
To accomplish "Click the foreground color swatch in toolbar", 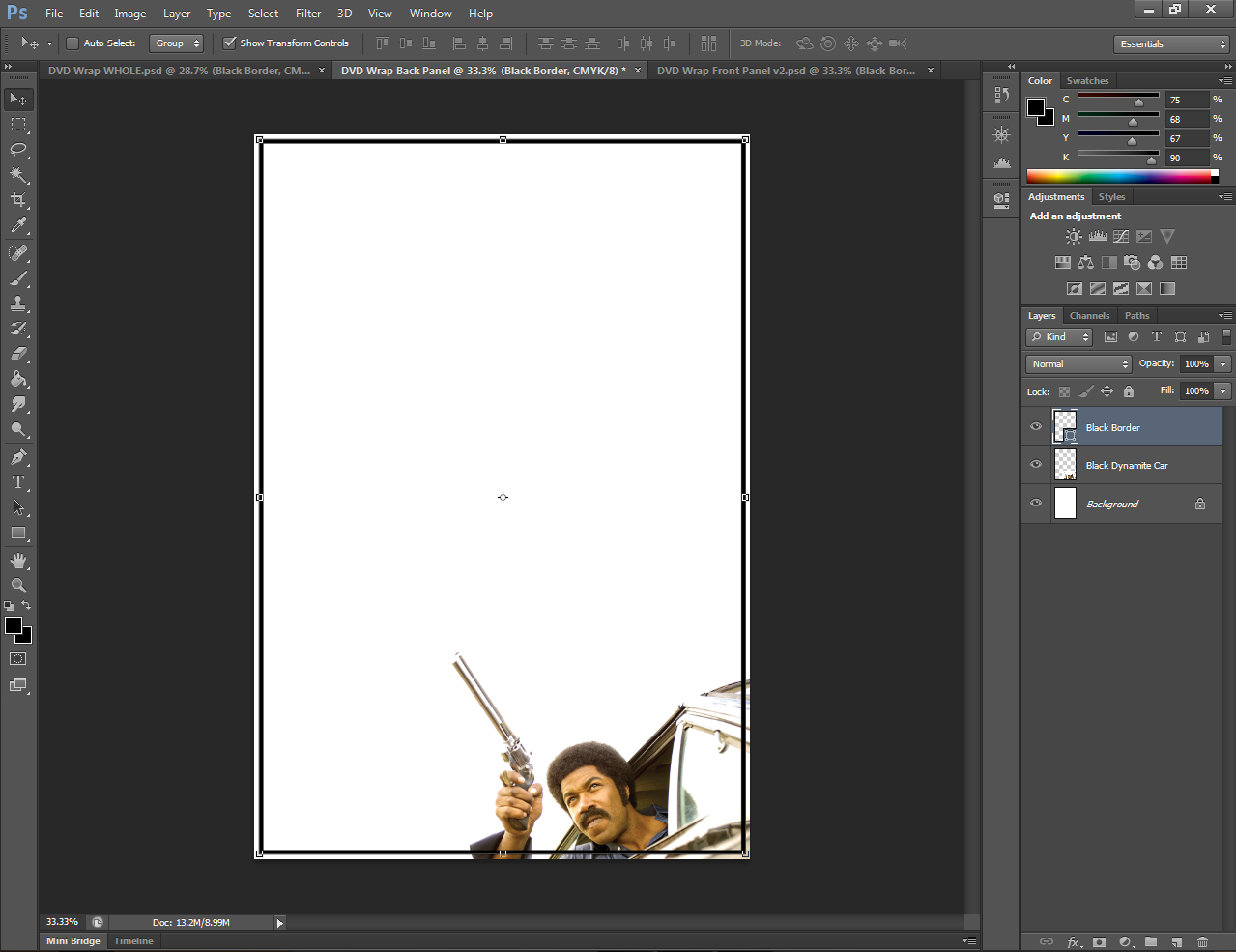I will [x=14, y=625].
